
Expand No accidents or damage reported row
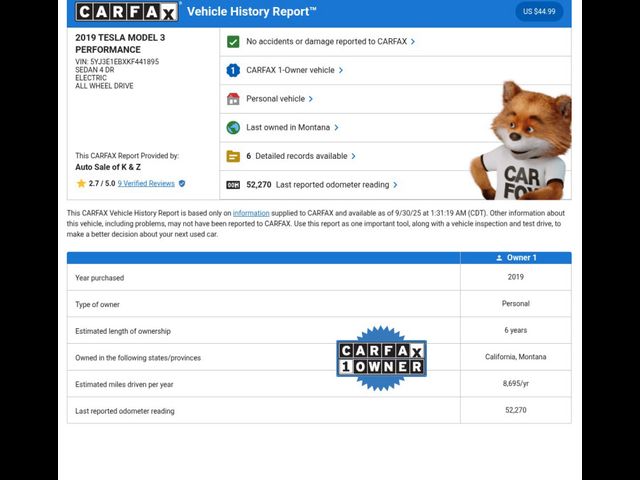(x=330, y=42)
